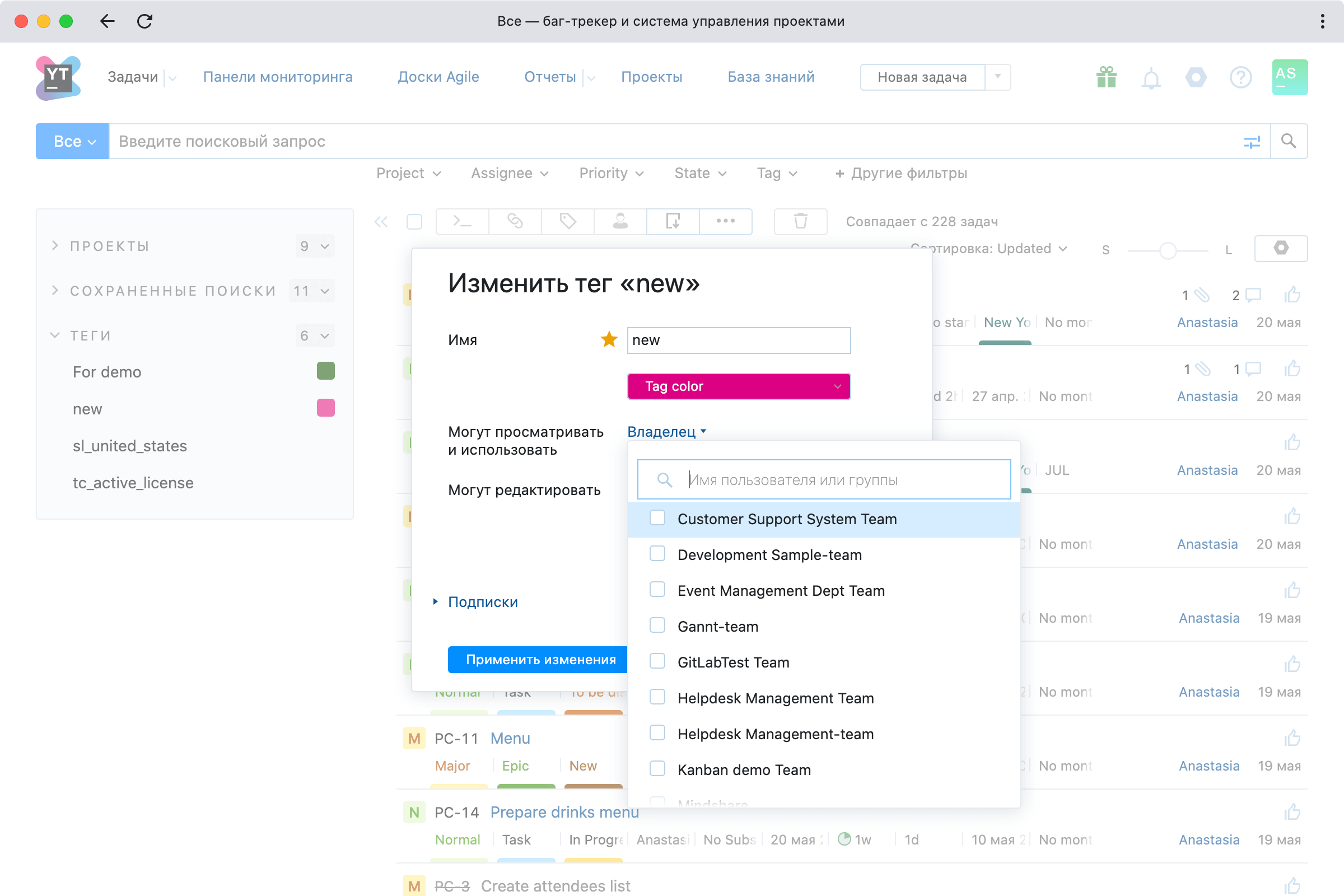The image size is (1344, 896).
Task: Open the Задачи menu
Action: click(133, 77)
